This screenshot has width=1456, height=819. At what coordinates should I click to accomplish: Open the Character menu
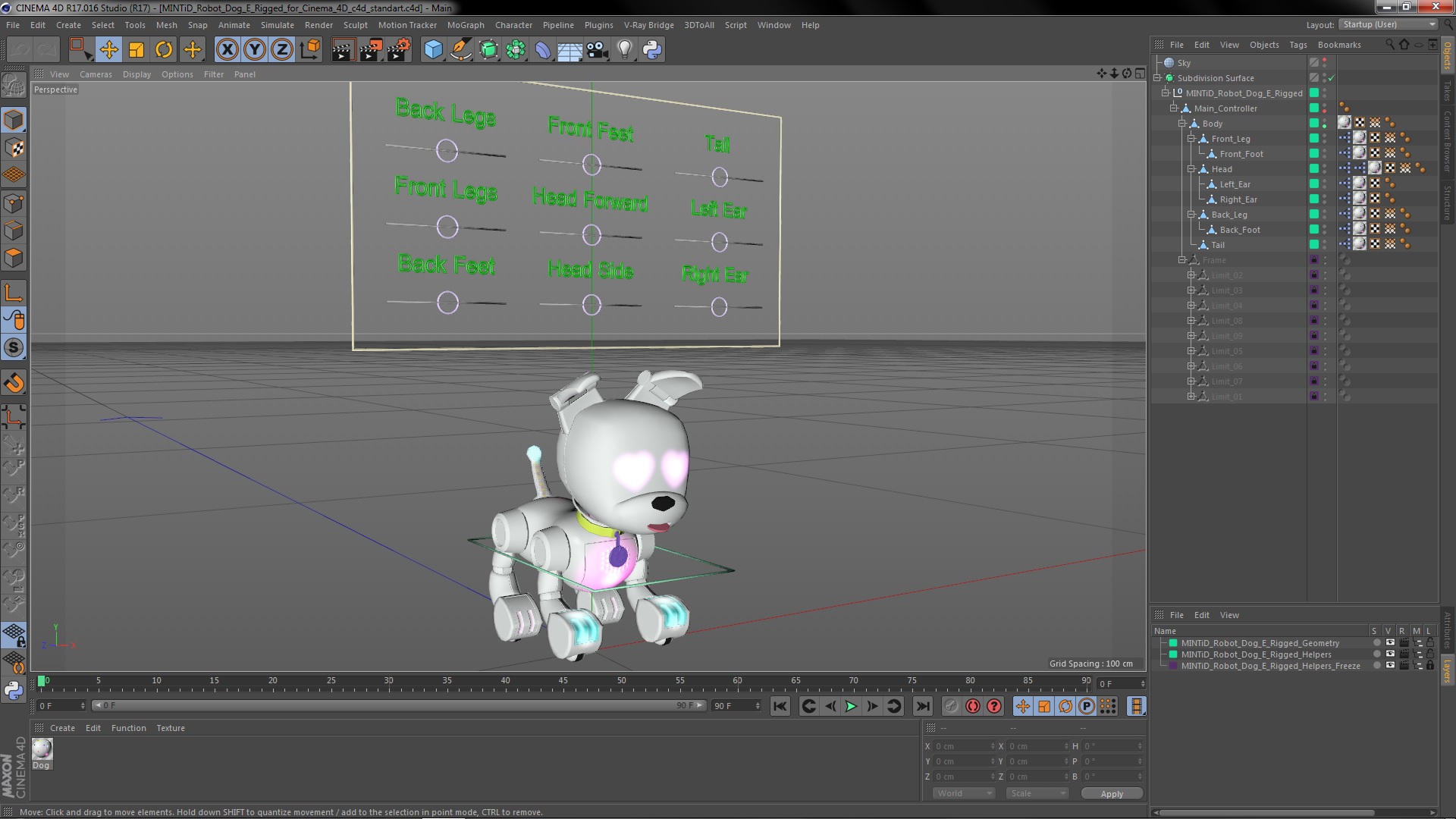coord(513,25)
